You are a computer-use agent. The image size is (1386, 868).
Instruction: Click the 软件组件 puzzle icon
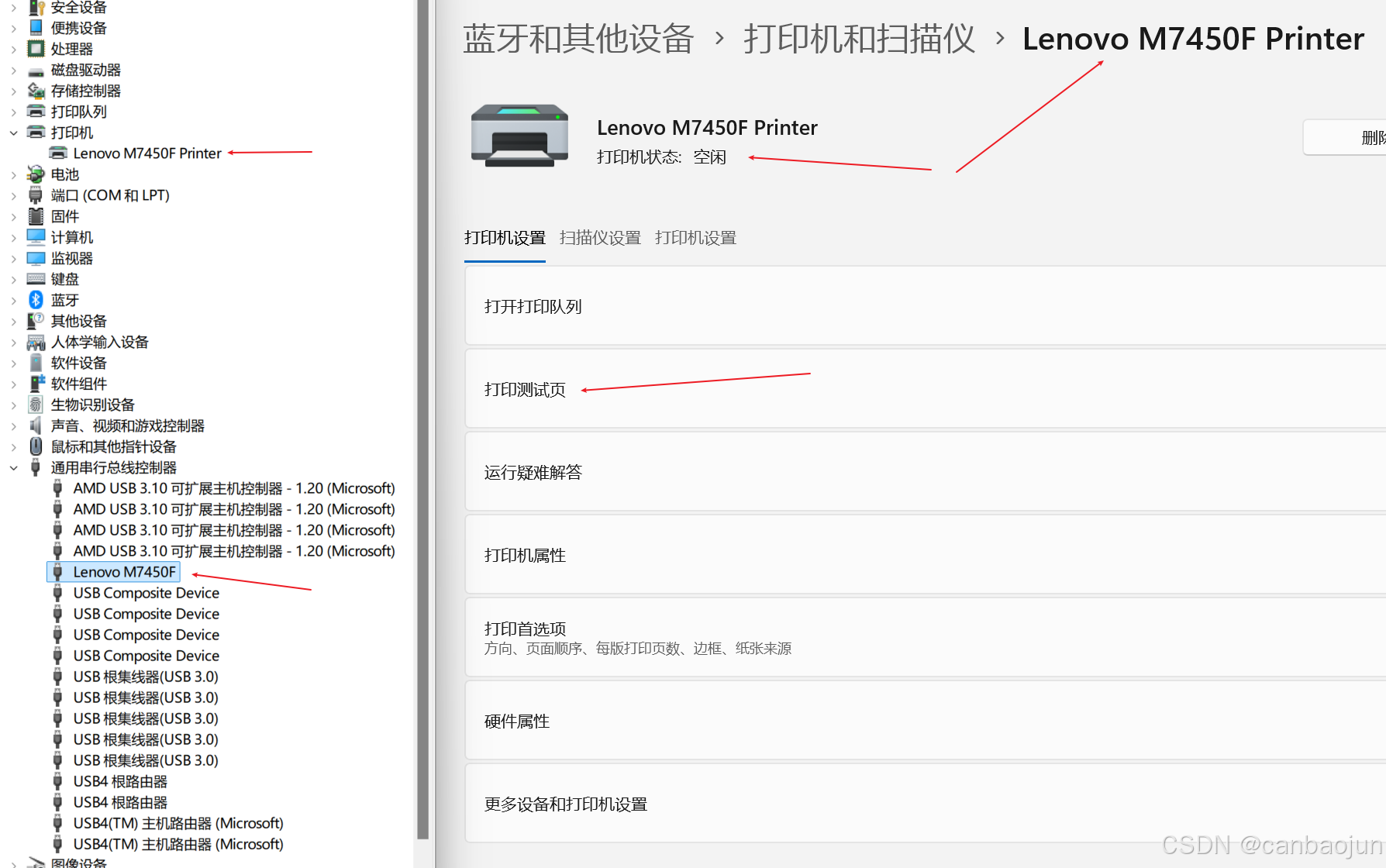(x=36, y=384)
